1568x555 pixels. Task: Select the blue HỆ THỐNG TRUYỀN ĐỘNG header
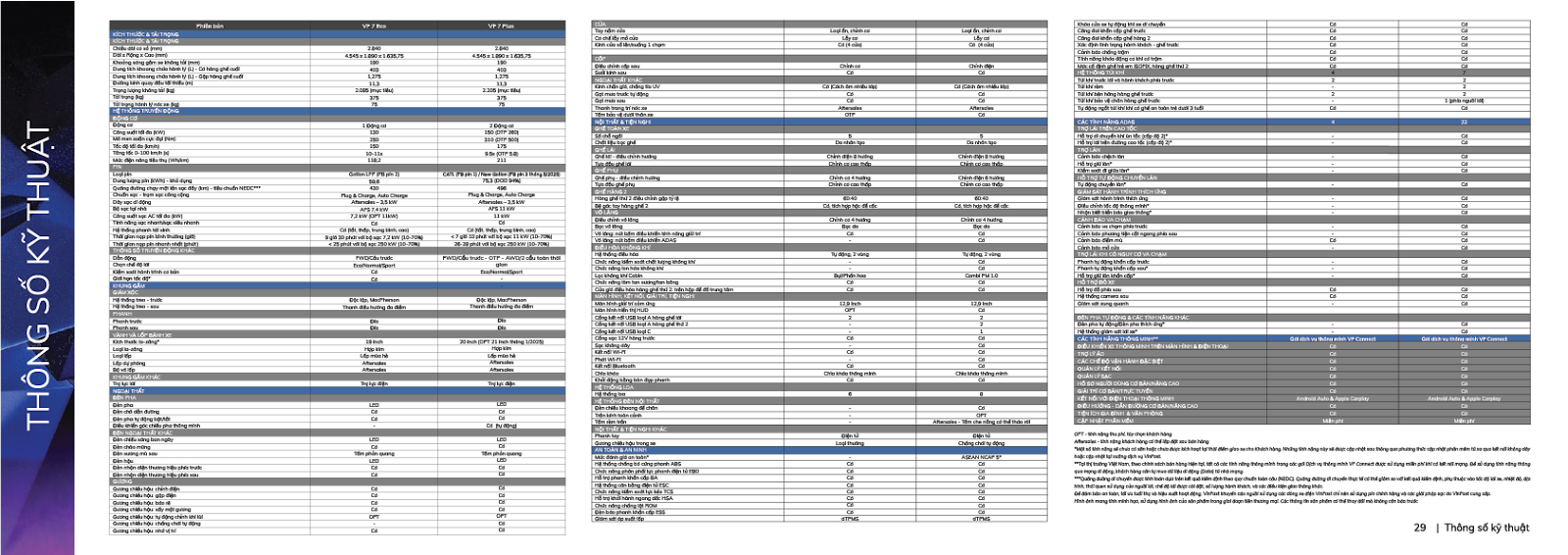(145, 112)
